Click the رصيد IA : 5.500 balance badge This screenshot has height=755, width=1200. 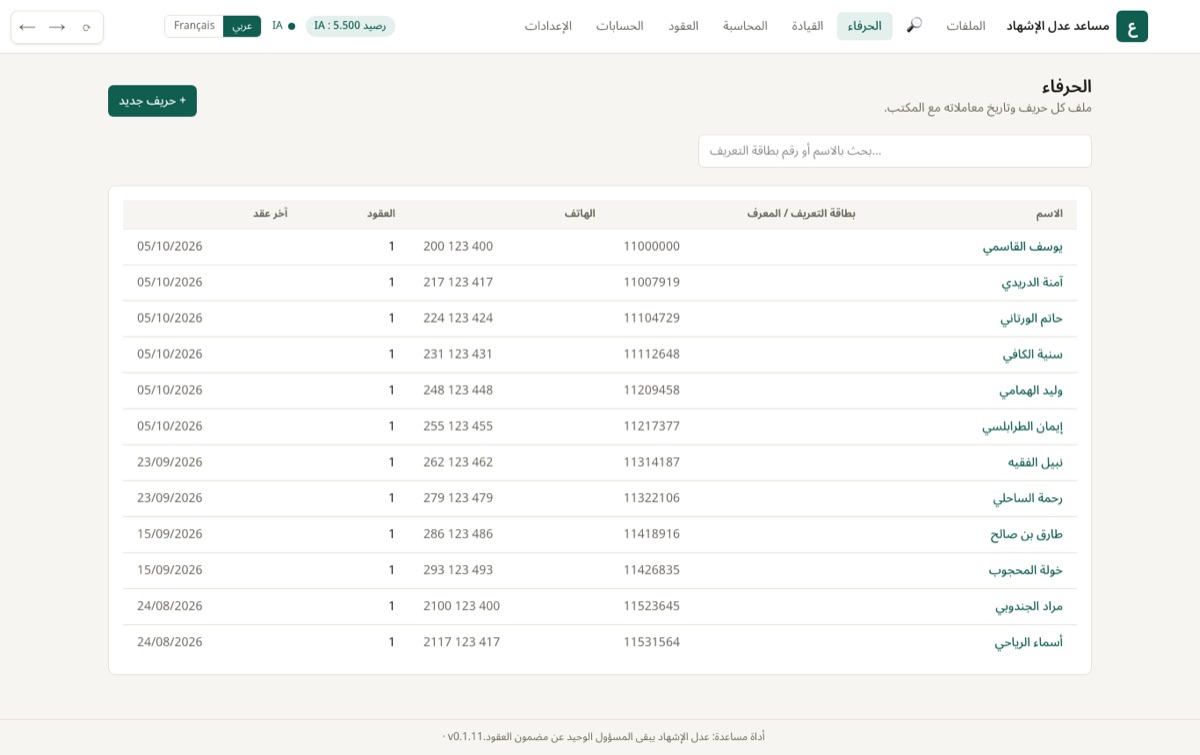[350, 26]
